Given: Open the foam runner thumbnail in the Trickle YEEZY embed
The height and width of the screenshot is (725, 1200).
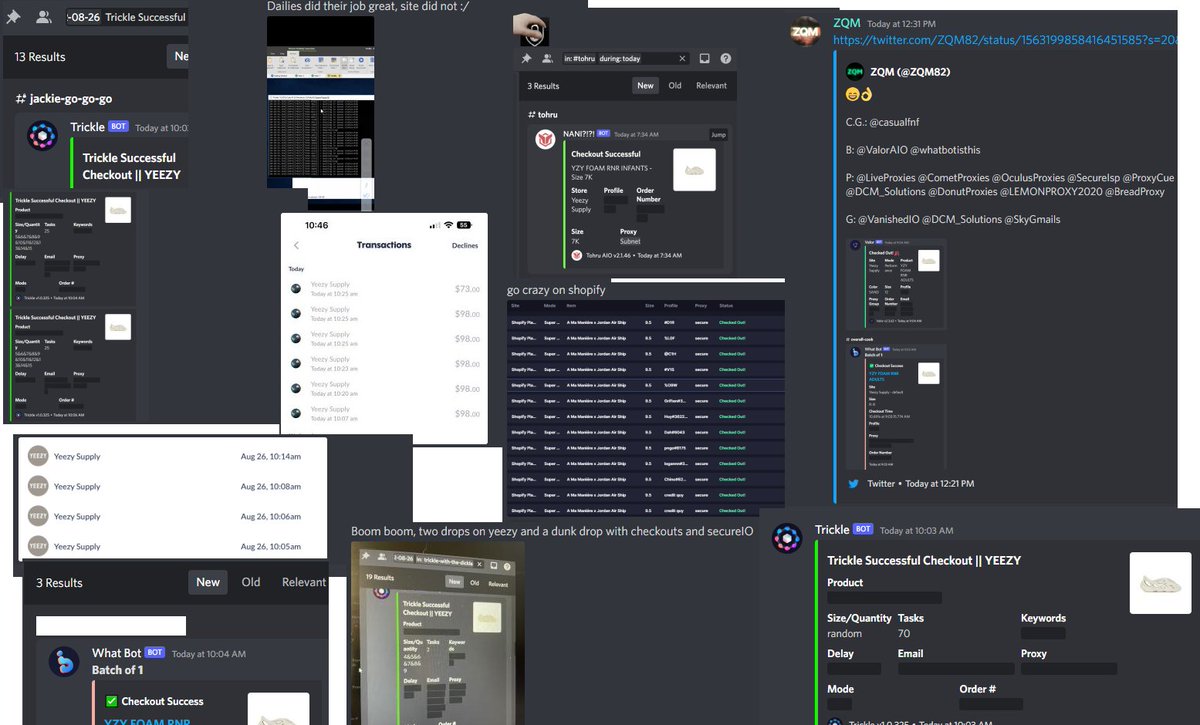Looking at the screenshot, I should click(x=1160, y=583).
